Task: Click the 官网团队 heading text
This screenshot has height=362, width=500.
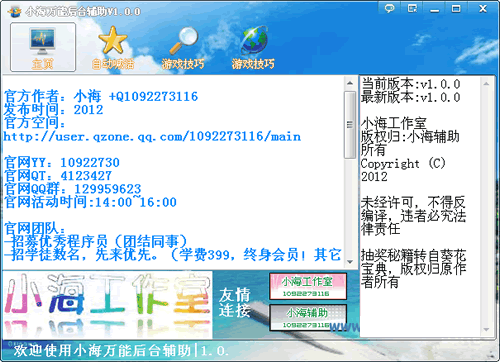Action: pos(35,229)
